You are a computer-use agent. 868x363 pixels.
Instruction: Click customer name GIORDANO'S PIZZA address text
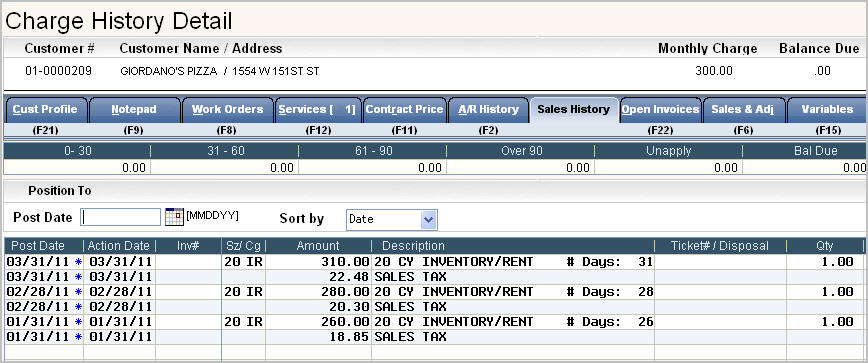219,71
